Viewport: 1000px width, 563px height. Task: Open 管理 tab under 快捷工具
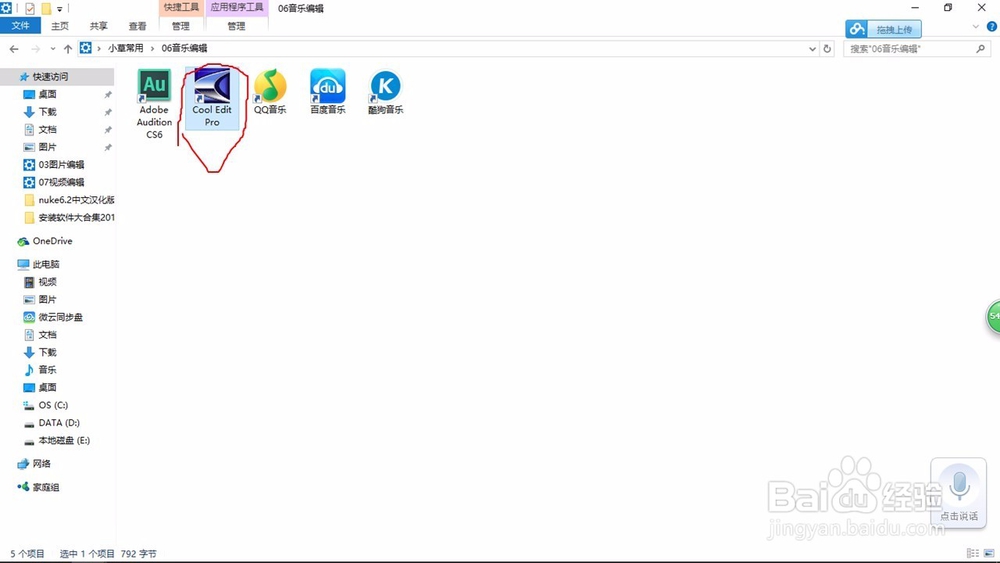(x=180, y=26)
